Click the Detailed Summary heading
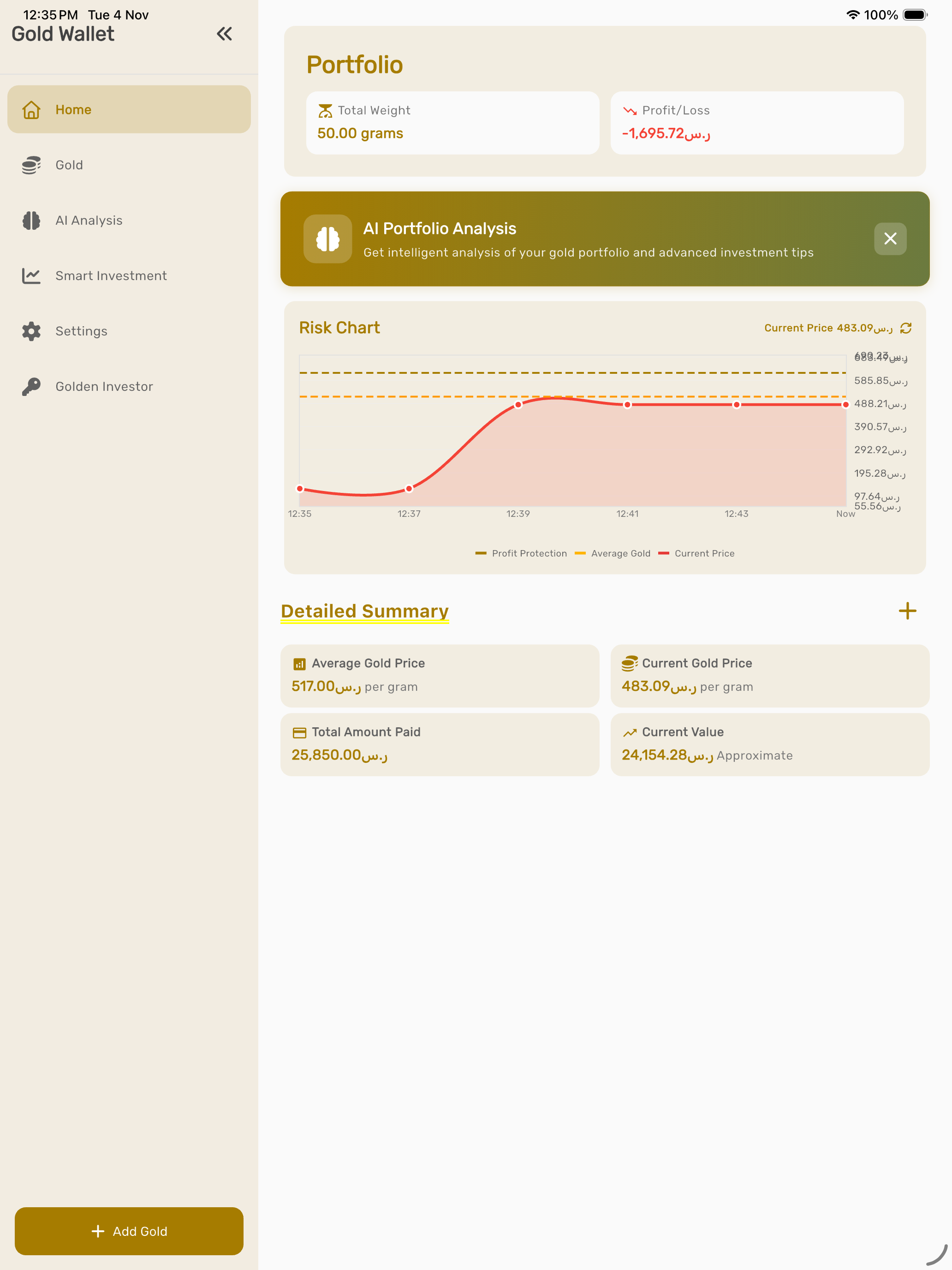 364,611
